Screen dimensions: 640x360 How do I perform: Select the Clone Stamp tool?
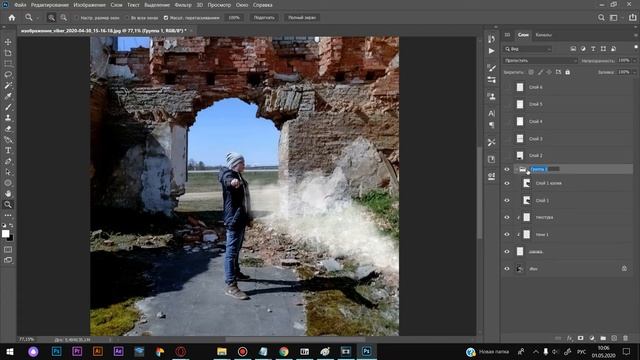(x=8, y=118)
